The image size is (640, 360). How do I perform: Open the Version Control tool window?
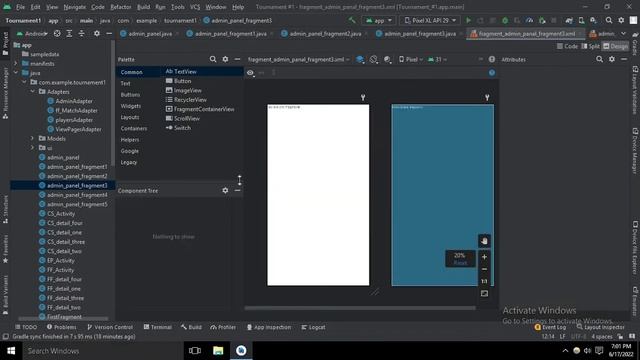[x=110, y=327]
